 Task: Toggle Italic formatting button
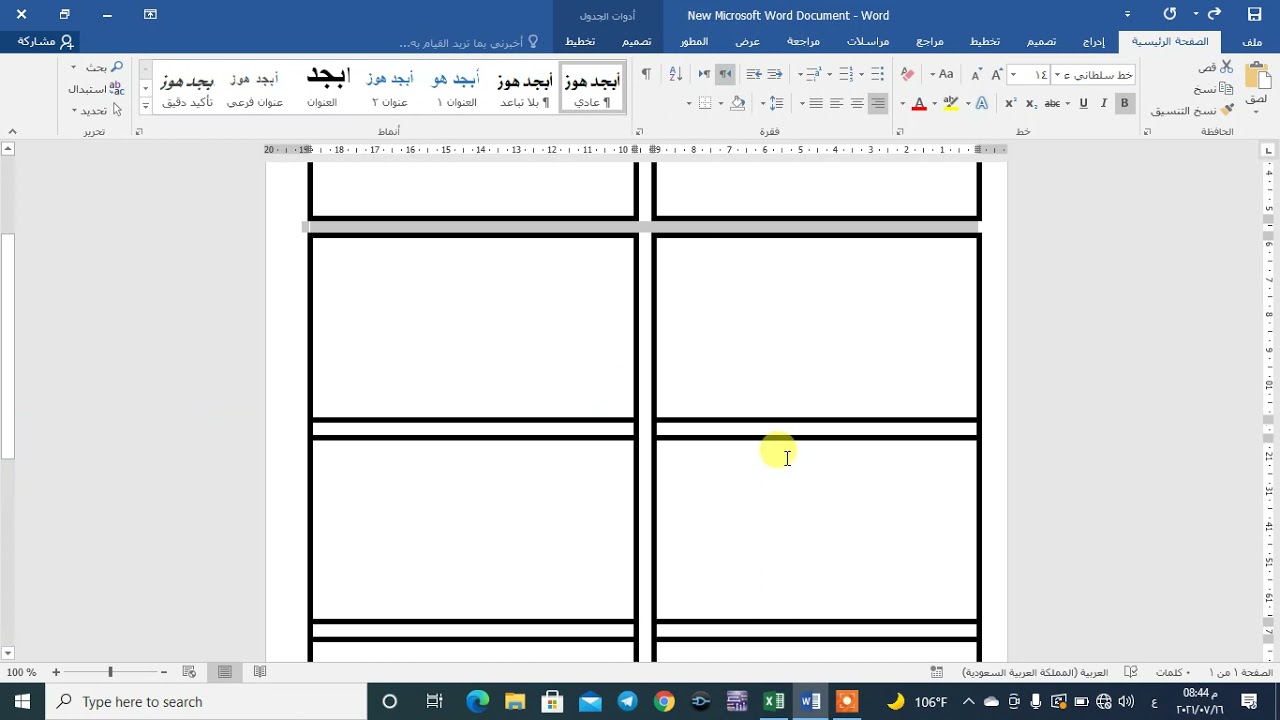click(1104, 103)
